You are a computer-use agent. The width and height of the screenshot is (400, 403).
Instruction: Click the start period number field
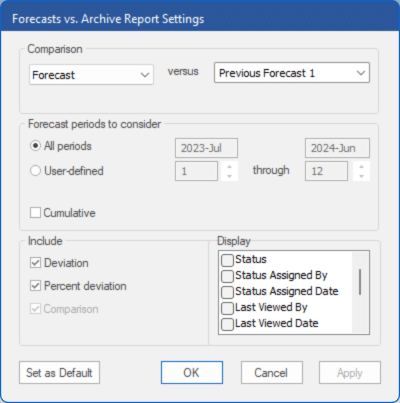196,171
